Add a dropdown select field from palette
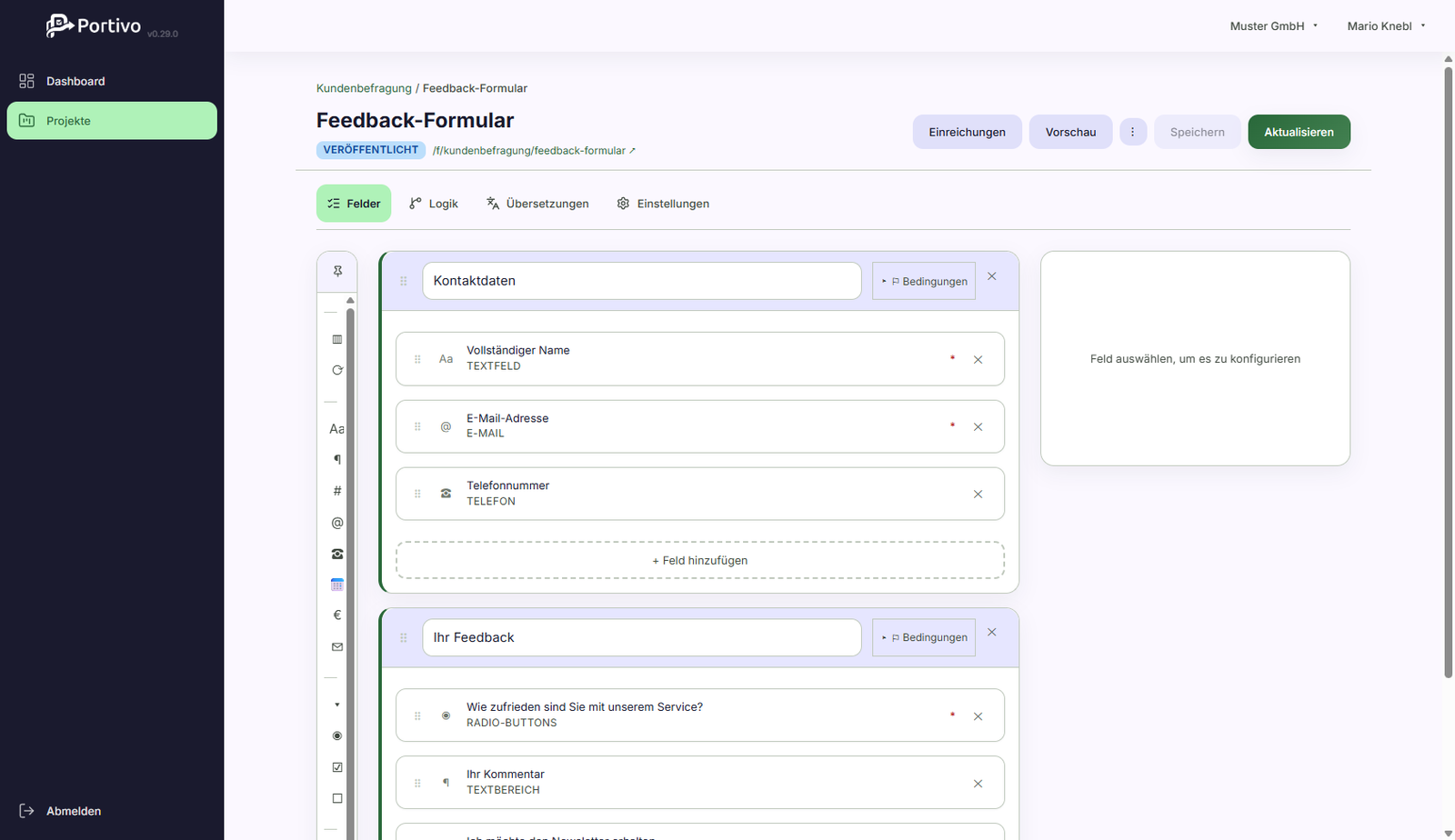 pos(337,705)
